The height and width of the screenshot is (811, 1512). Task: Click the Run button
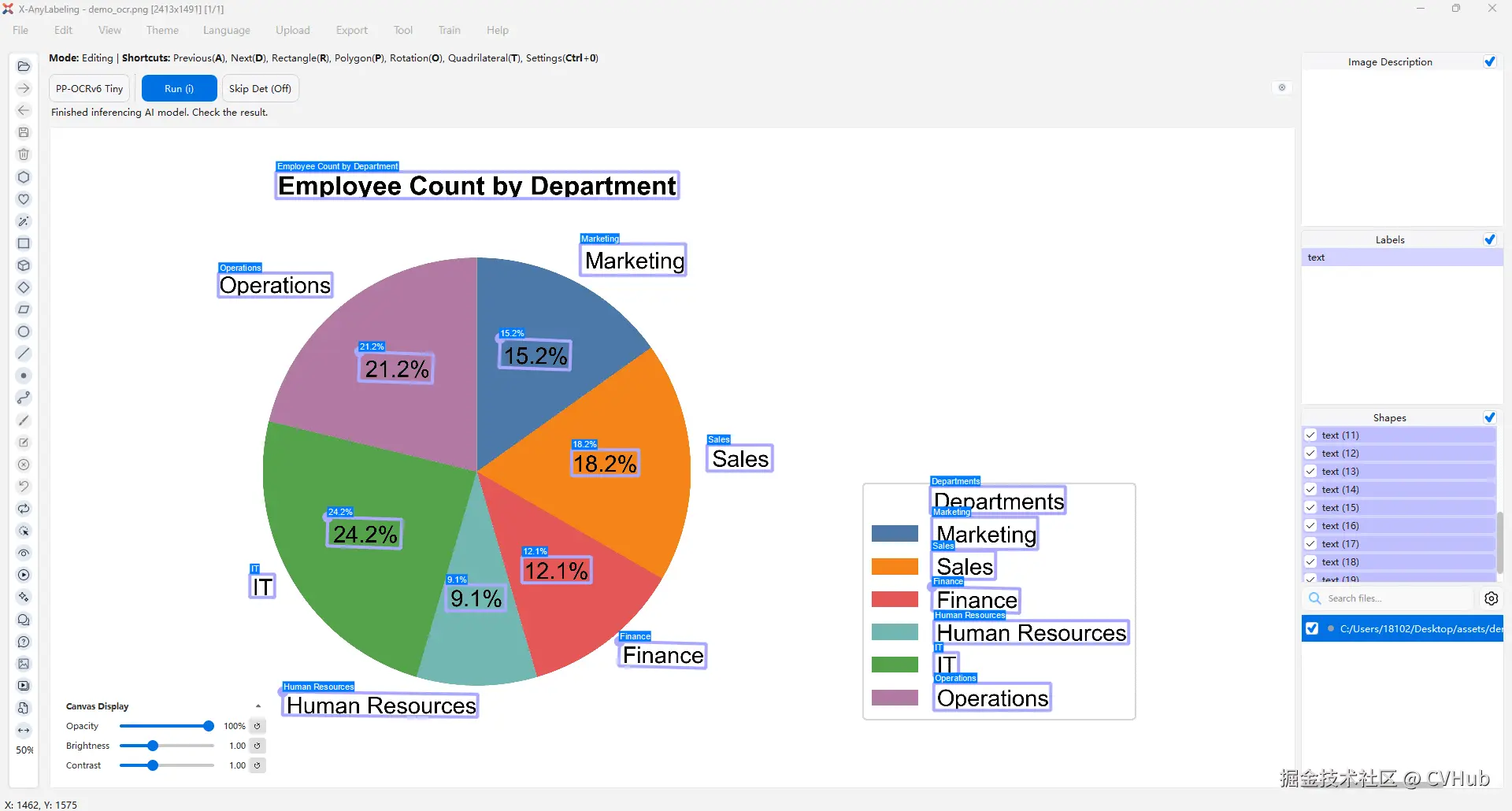click(x=179, y=88)
